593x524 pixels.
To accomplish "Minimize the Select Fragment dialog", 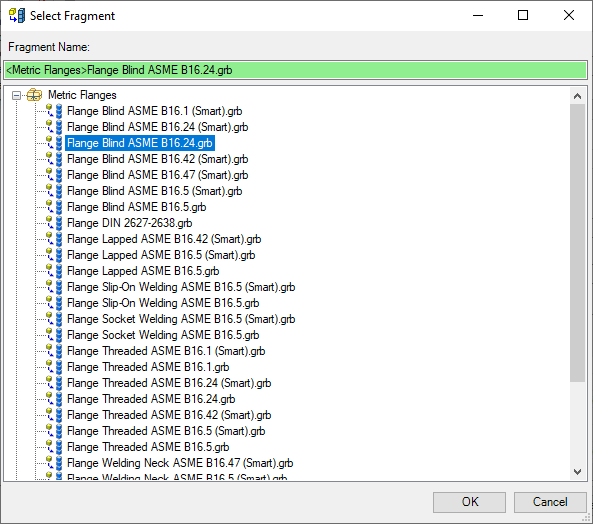I will click(x=478, y=16).
